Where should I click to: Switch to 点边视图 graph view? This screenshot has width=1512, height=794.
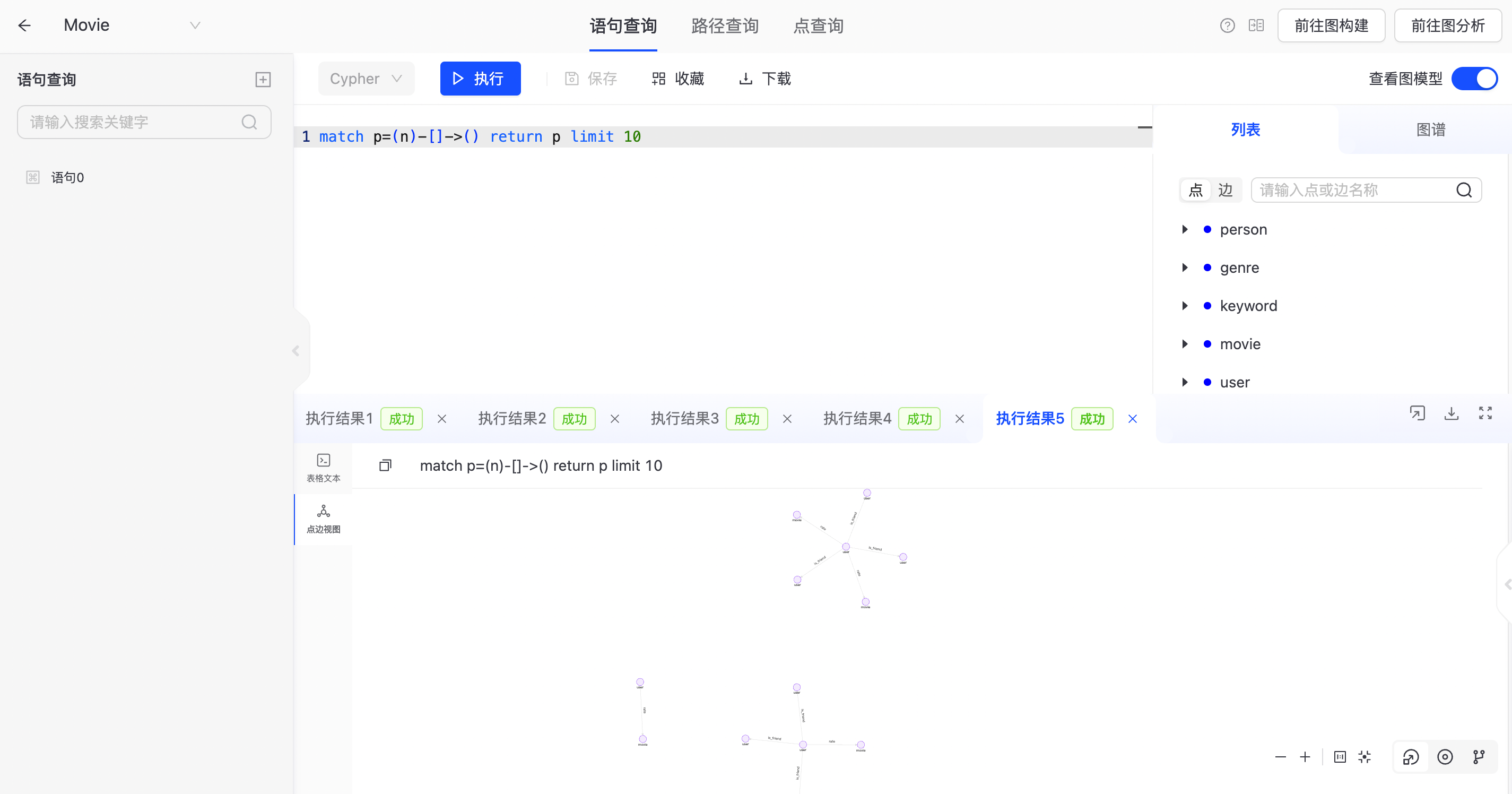[324, 519]
